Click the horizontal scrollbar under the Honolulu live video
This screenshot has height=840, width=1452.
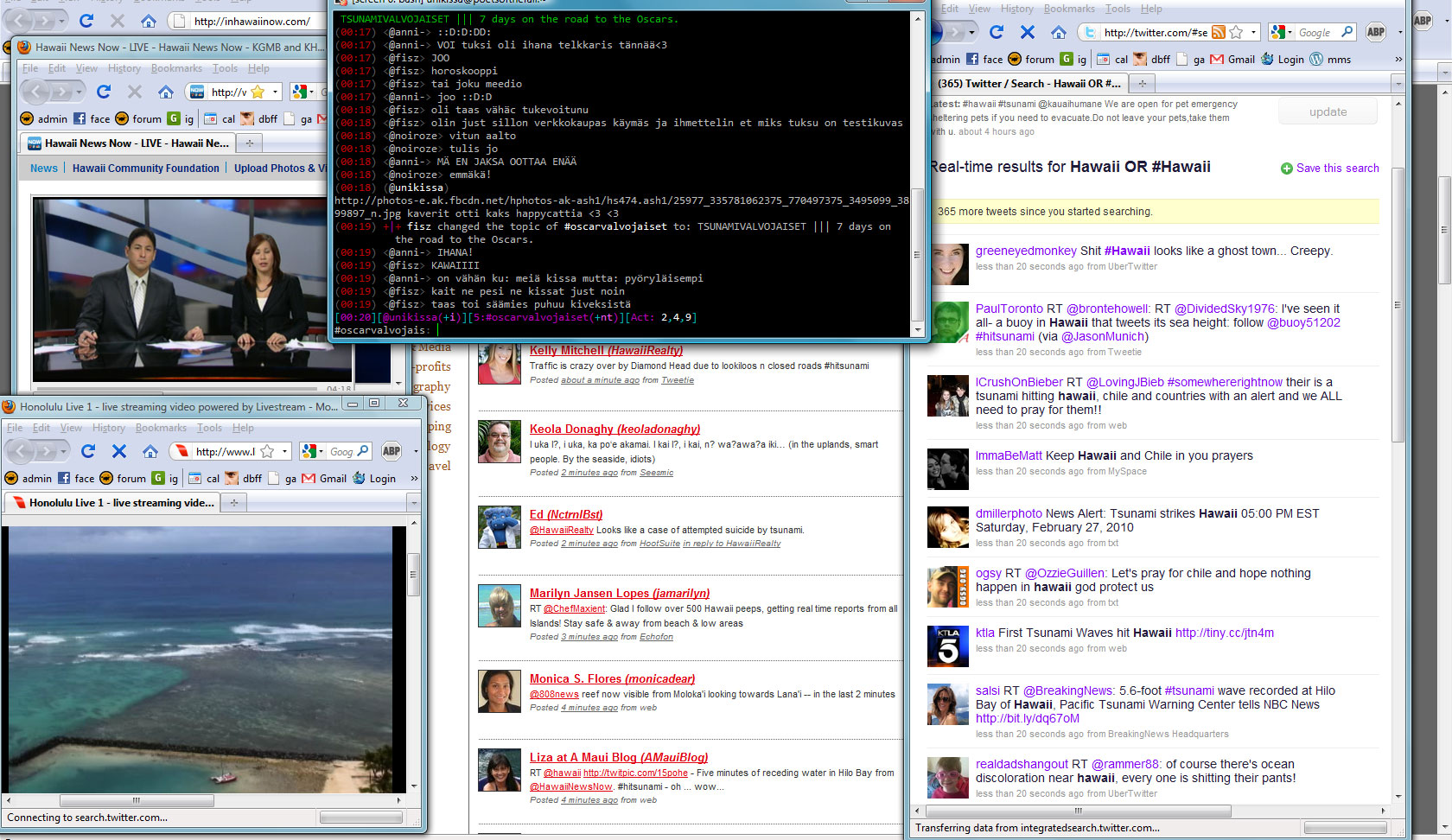coord(136,800)
